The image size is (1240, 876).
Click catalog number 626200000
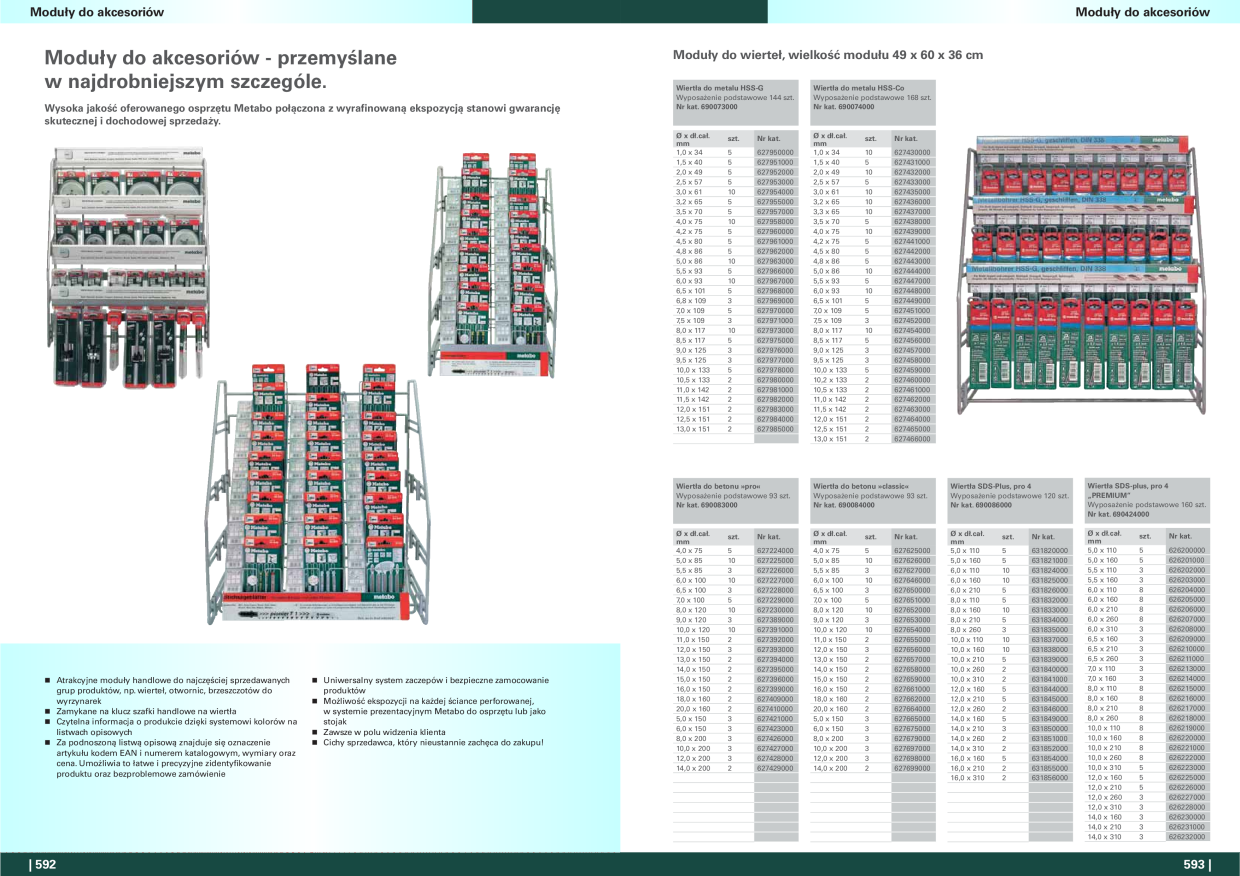pos(1187,550)
